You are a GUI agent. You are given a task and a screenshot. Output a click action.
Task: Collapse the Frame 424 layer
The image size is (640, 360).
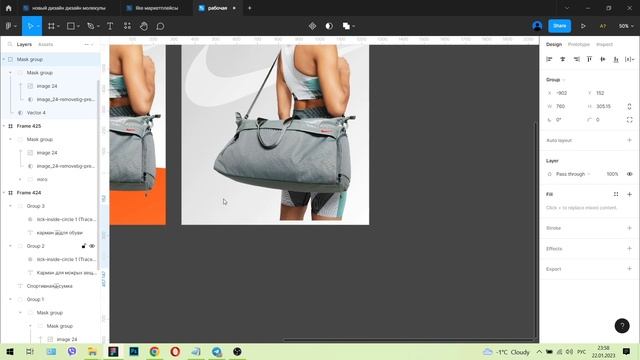coord(4,193)
